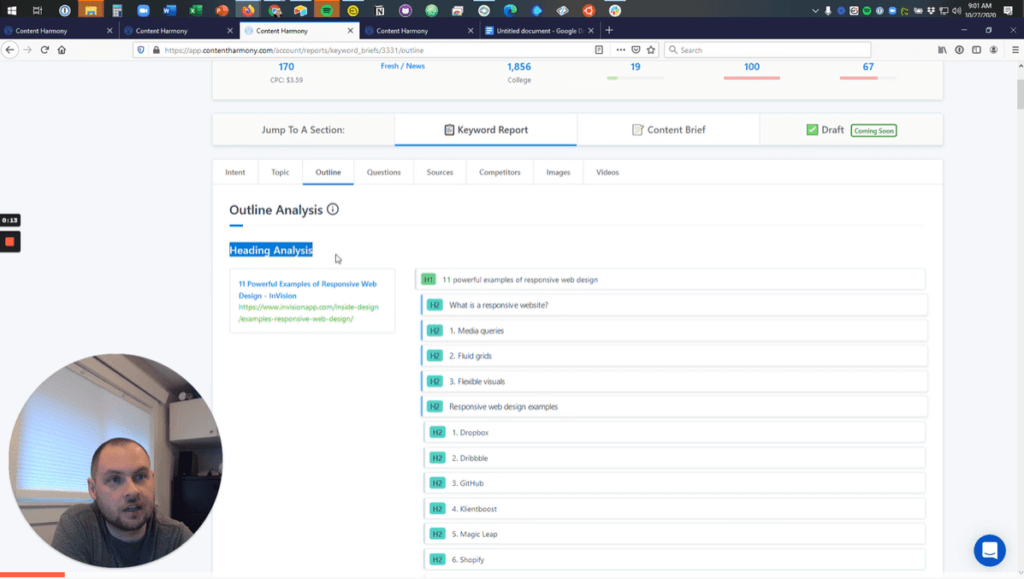Screen dimensions: 1024x579
Task: Open page actions three-dot menu
Action: click(620, 50)
